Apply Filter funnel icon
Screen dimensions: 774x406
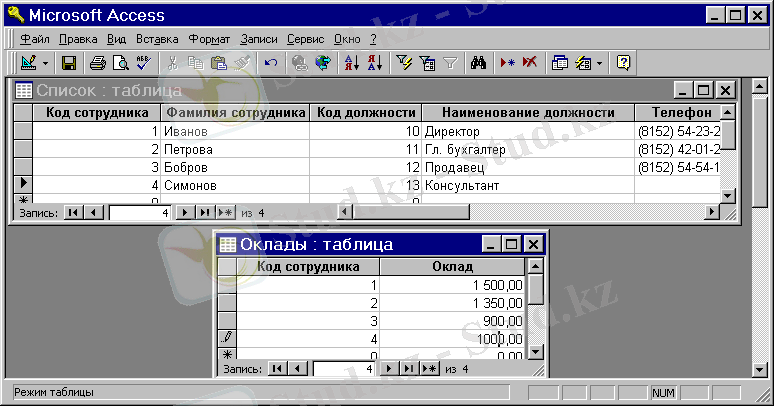pos(451,63)
